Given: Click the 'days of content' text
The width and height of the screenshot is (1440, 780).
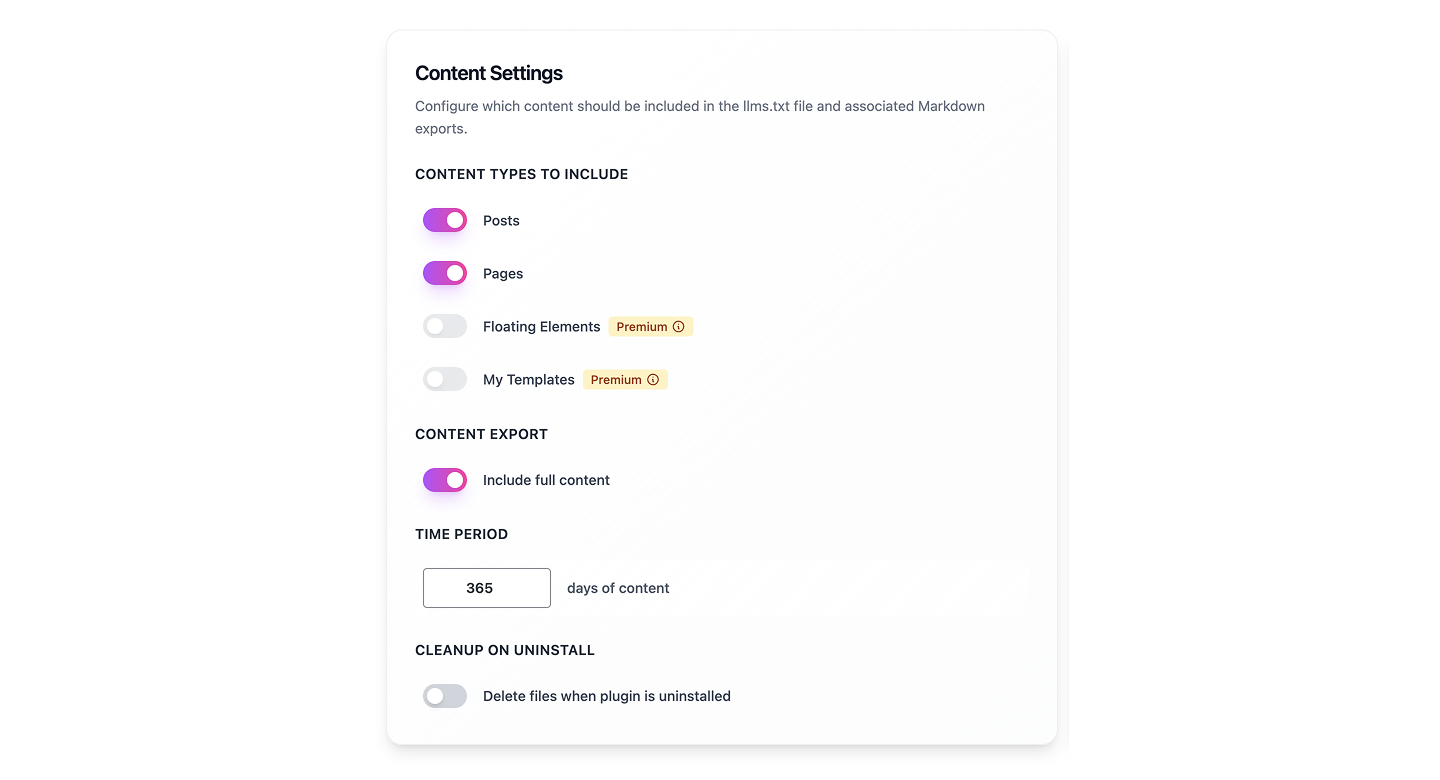Looking at the screenshot, I should [x=618, y=589].
